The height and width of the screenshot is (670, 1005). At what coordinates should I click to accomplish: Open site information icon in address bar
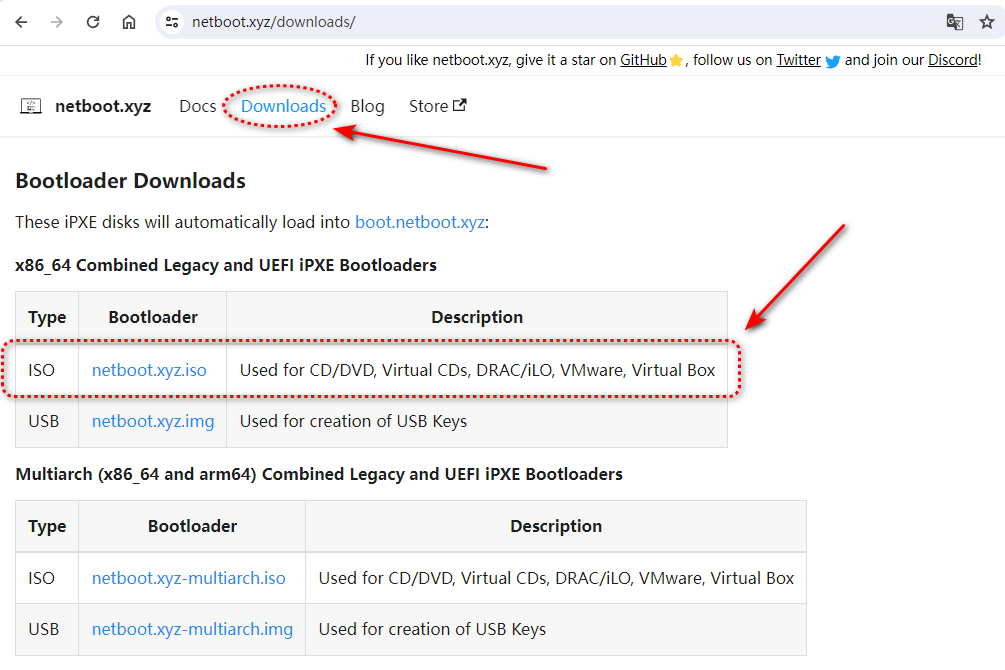[x=172, y=22]
